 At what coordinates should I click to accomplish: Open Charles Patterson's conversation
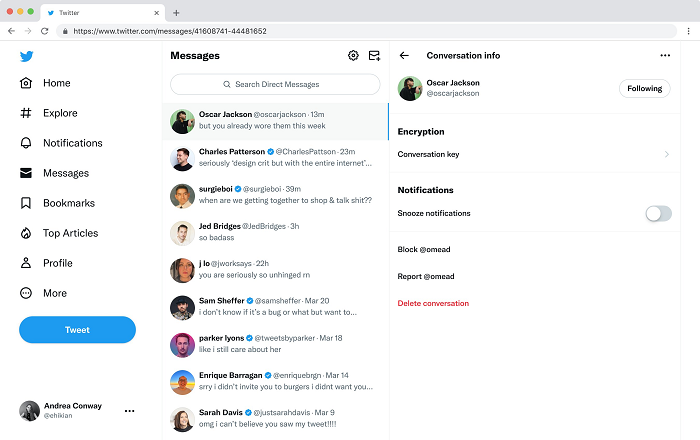point(275,158)
